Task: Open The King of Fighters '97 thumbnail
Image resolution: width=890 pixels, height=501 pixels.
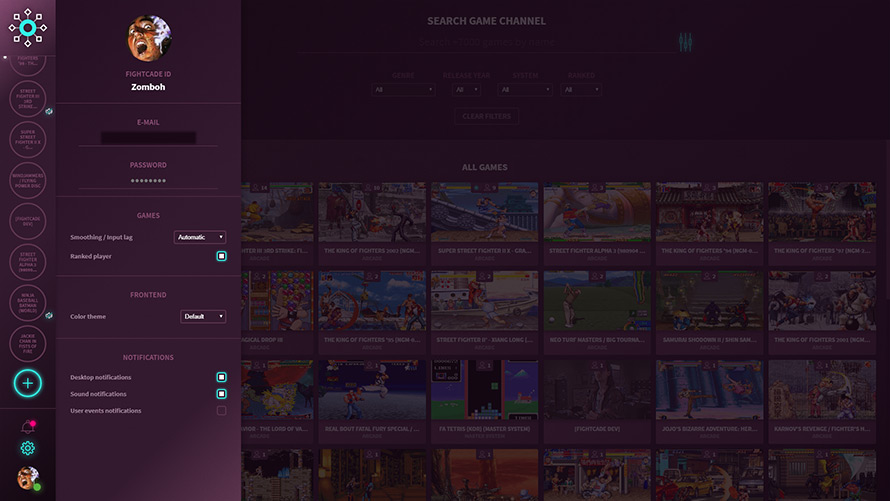Action: click(x=822, y=212)
